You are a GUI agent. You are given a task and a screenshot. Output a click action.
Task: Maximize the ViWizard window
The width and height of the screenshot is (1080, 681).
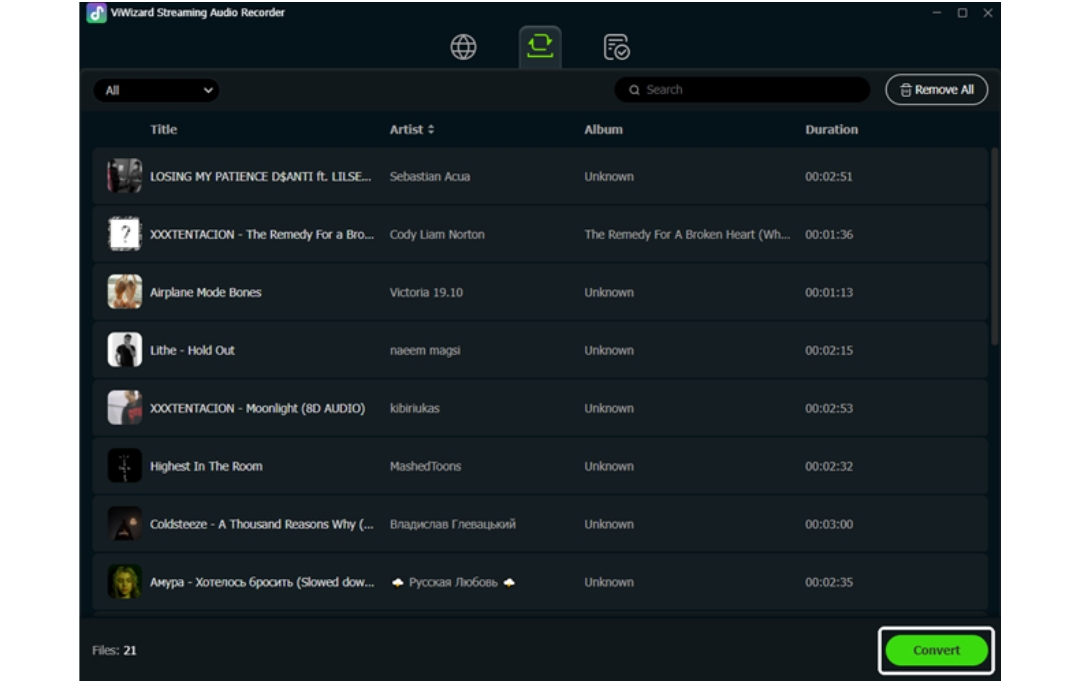tap(962, 13)
